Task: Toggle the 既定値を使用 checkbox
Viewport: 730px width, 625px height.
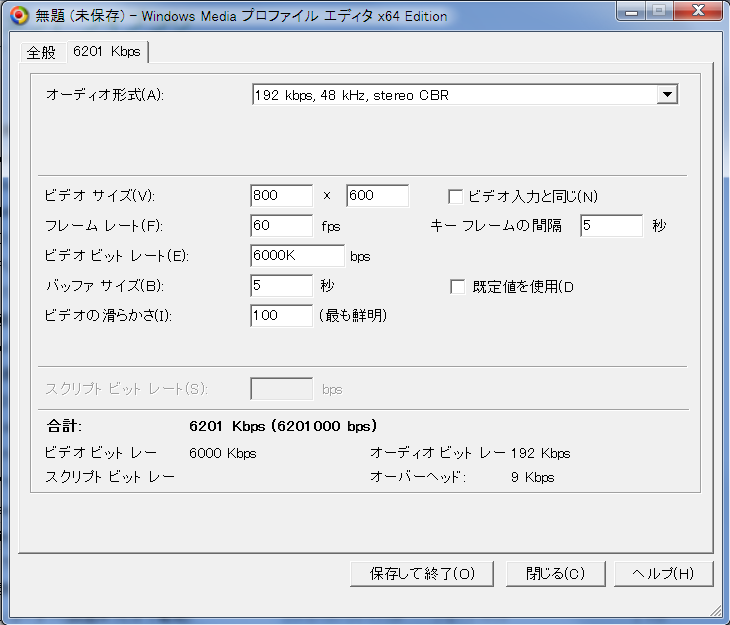Action: 458,287
